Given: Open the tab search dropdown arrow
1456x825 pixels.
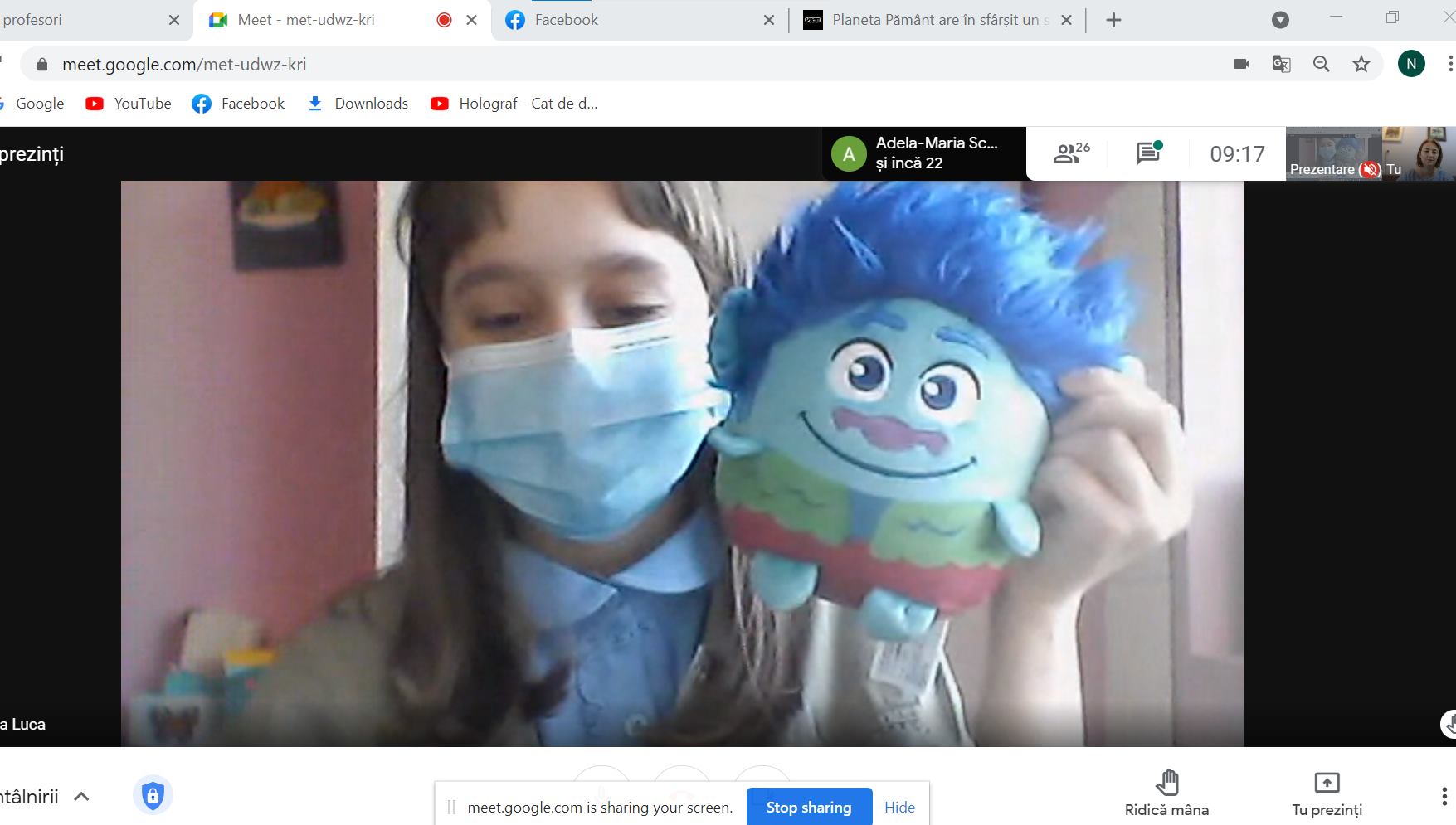Looking at the screenshot, I should (1280, 20).
